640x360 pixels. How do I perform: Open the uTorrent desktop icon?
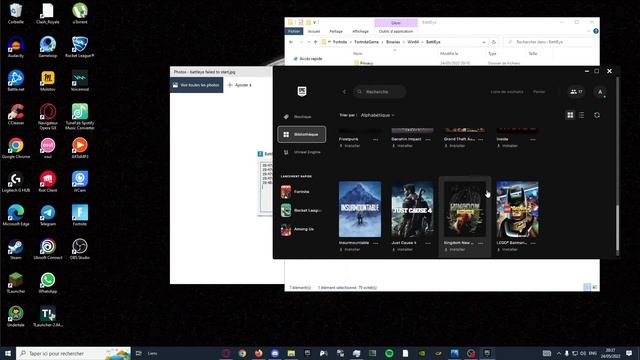[x=80, y=13]
